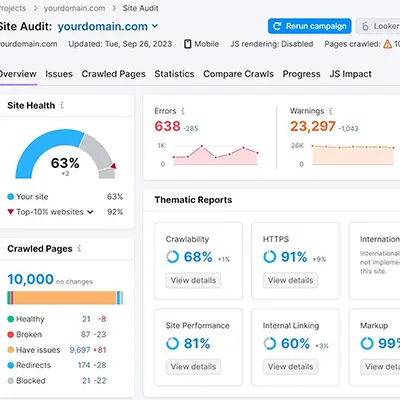This screenshot has height=400, width=400.
Task: Click the Rerun campaign button
Action: click(x=310, y=26)
